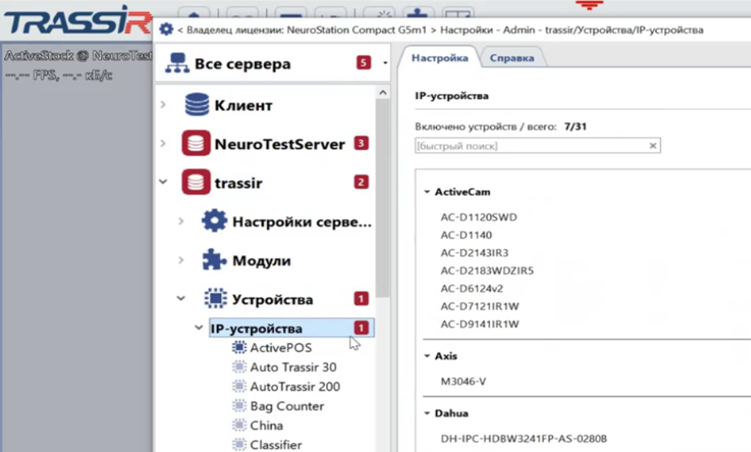Screen dimensions: 751x452
Task: Select the Classifier tree item
Action: point(276,445)
